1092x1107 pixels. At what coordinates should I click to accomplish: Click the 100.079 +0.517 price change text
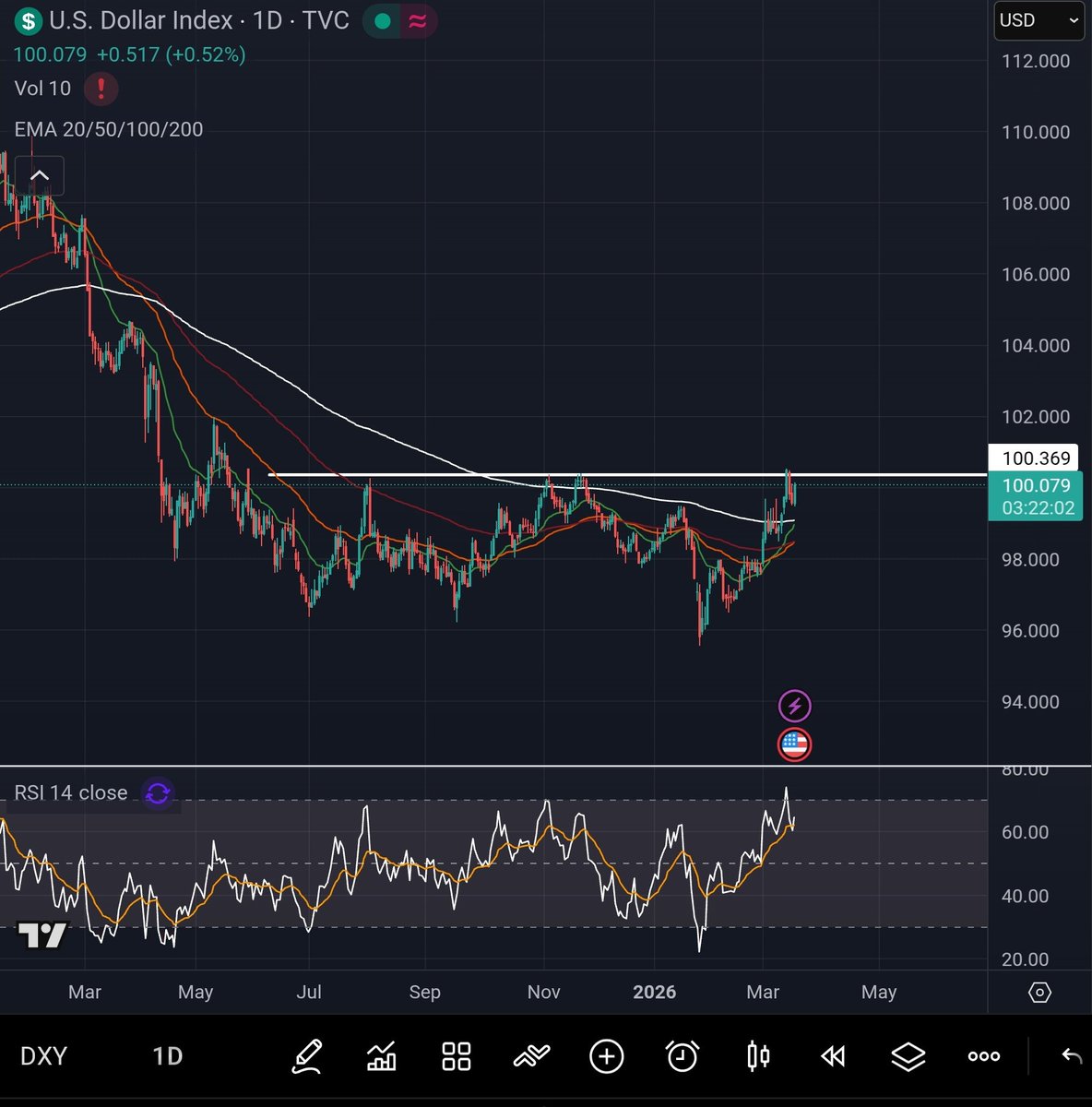click(x=129, y=55)
